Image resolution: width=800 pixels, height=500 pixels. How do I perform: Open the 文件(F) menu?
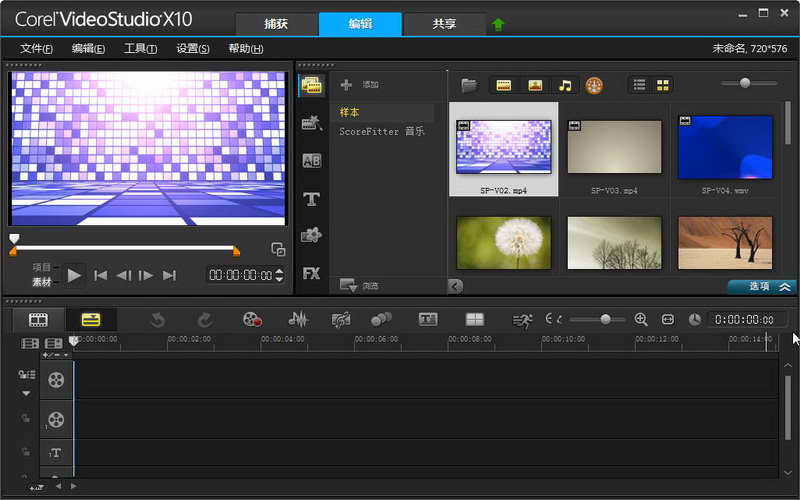36,49
